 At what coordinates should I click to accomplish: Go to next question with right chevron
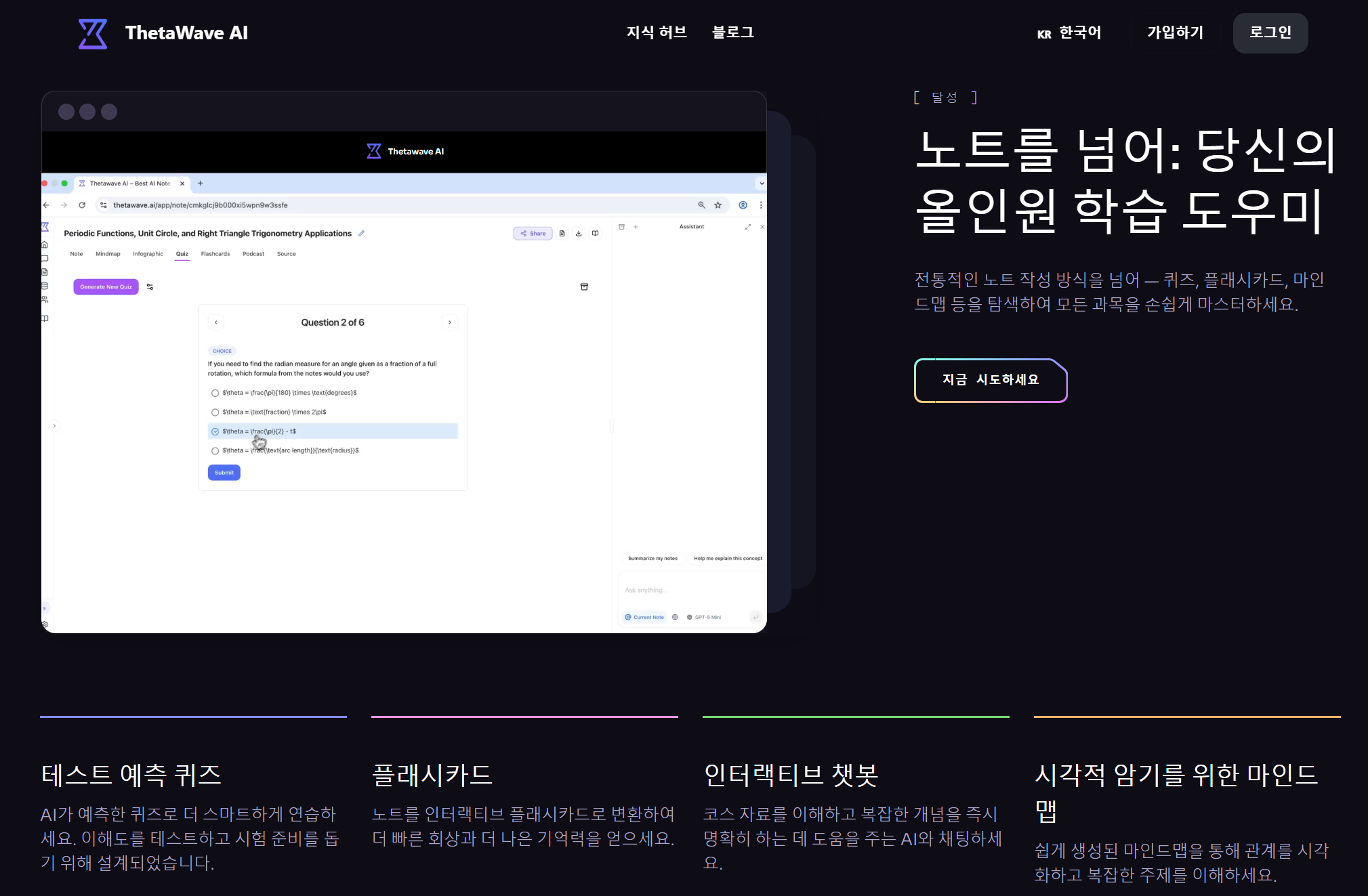(x=450, y=322)
